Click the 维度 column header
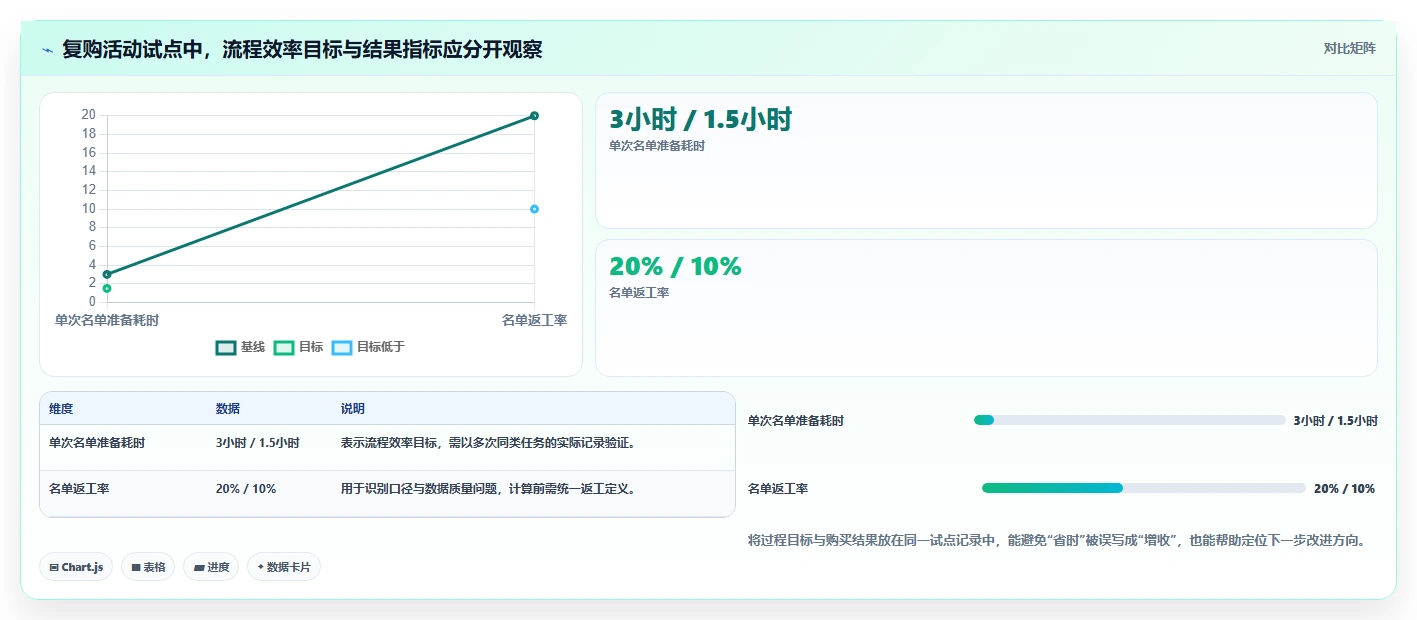Viewport: 1417px width, 620px height. point(61,409)
